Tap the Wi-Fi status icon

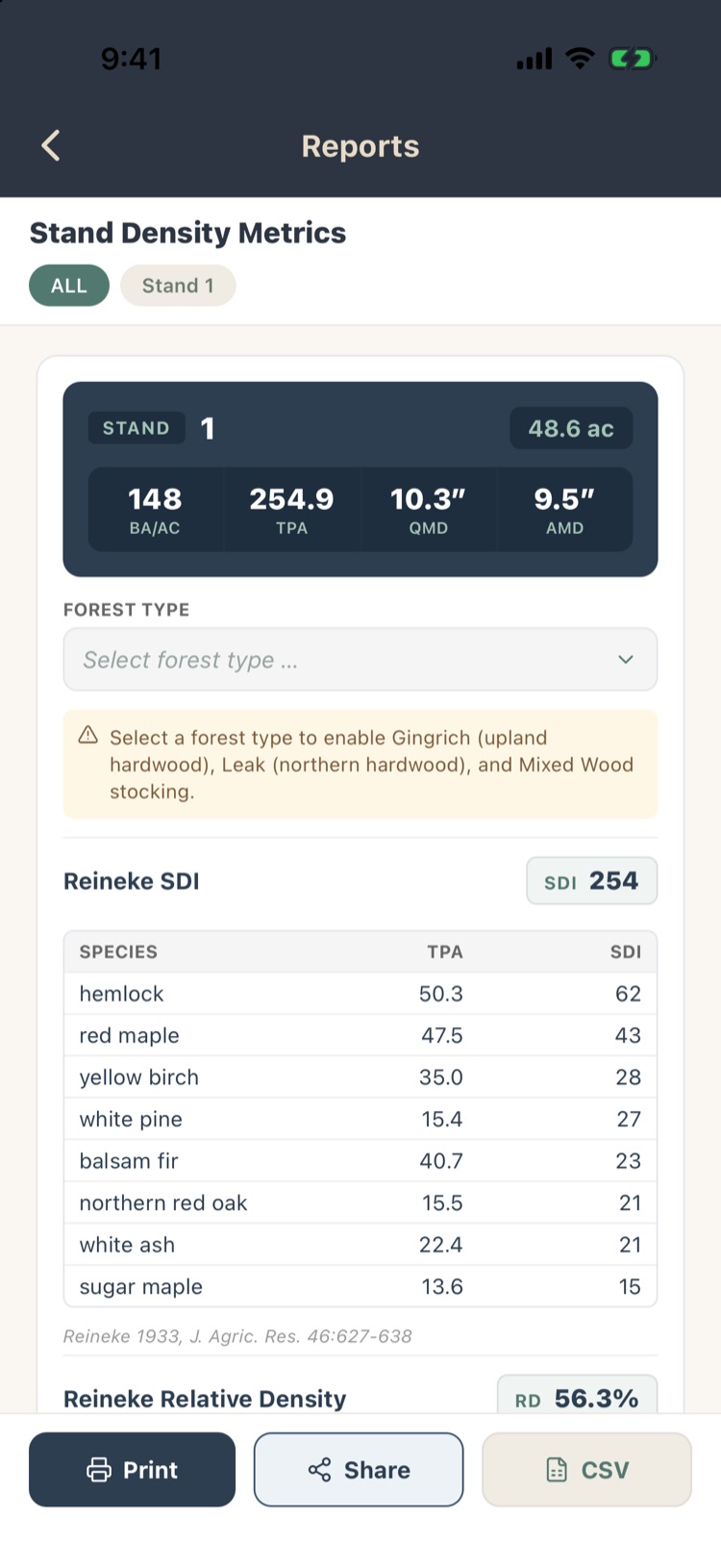pos(580,59)
